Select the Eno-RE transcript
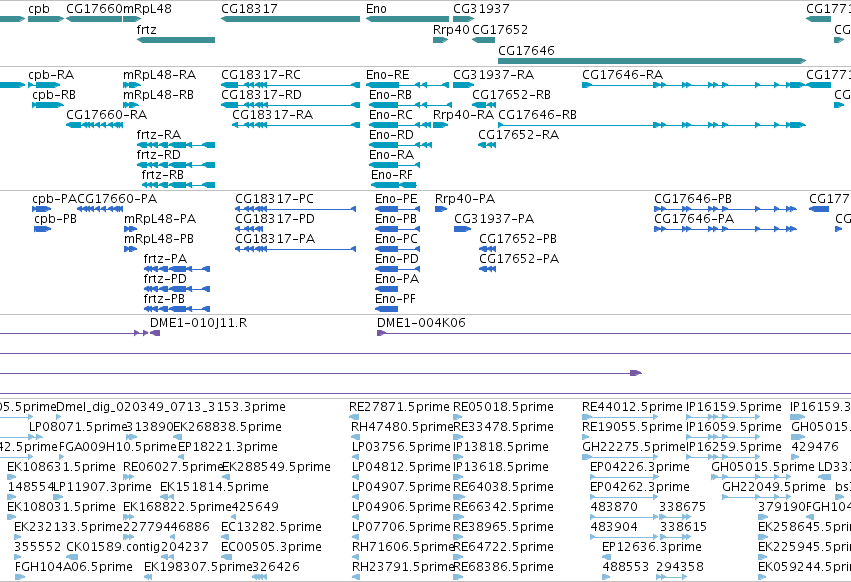This screenshot has width=851, height=582. point(407,85)
